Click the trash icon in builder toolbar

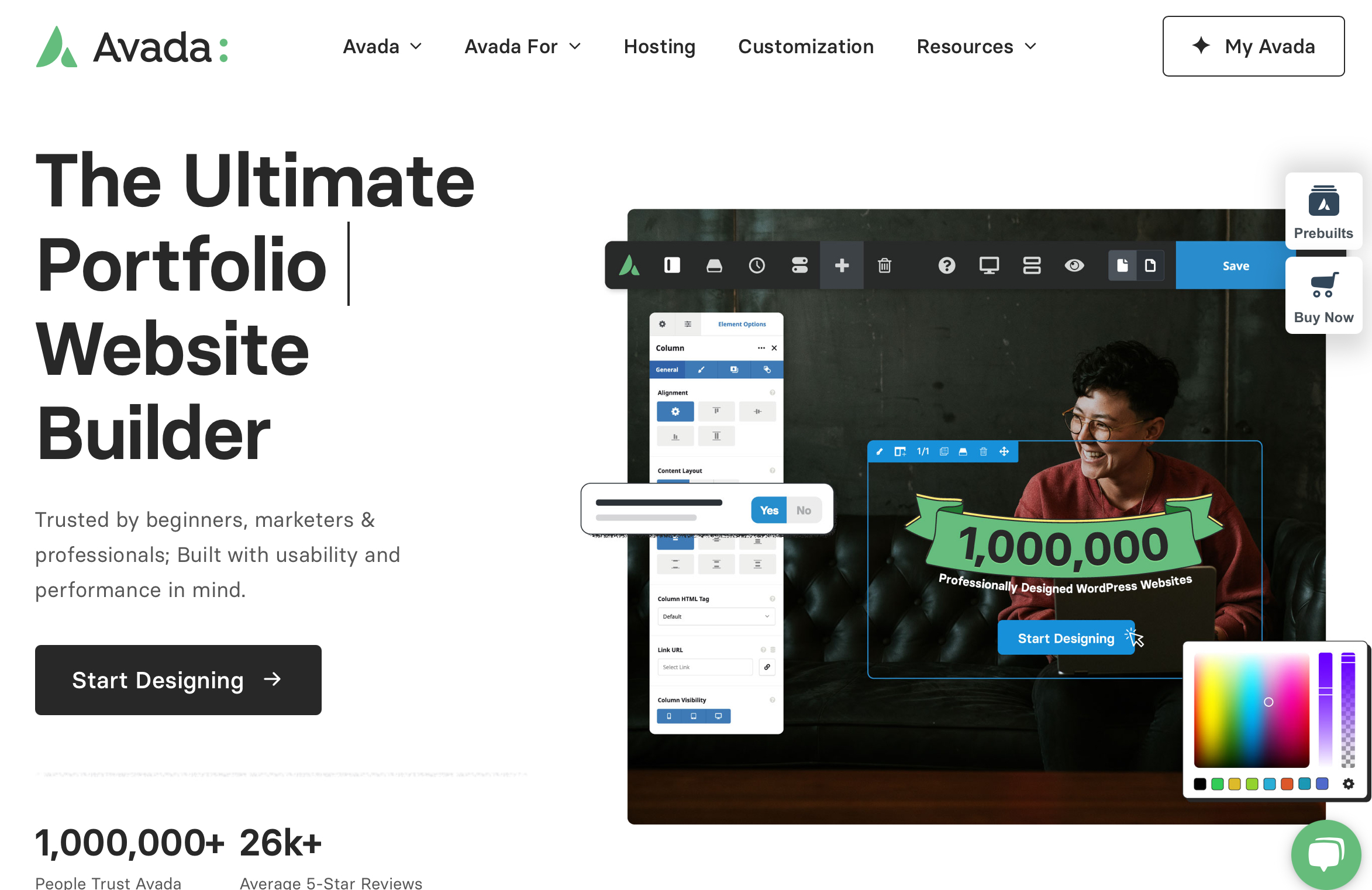[884, 265]
